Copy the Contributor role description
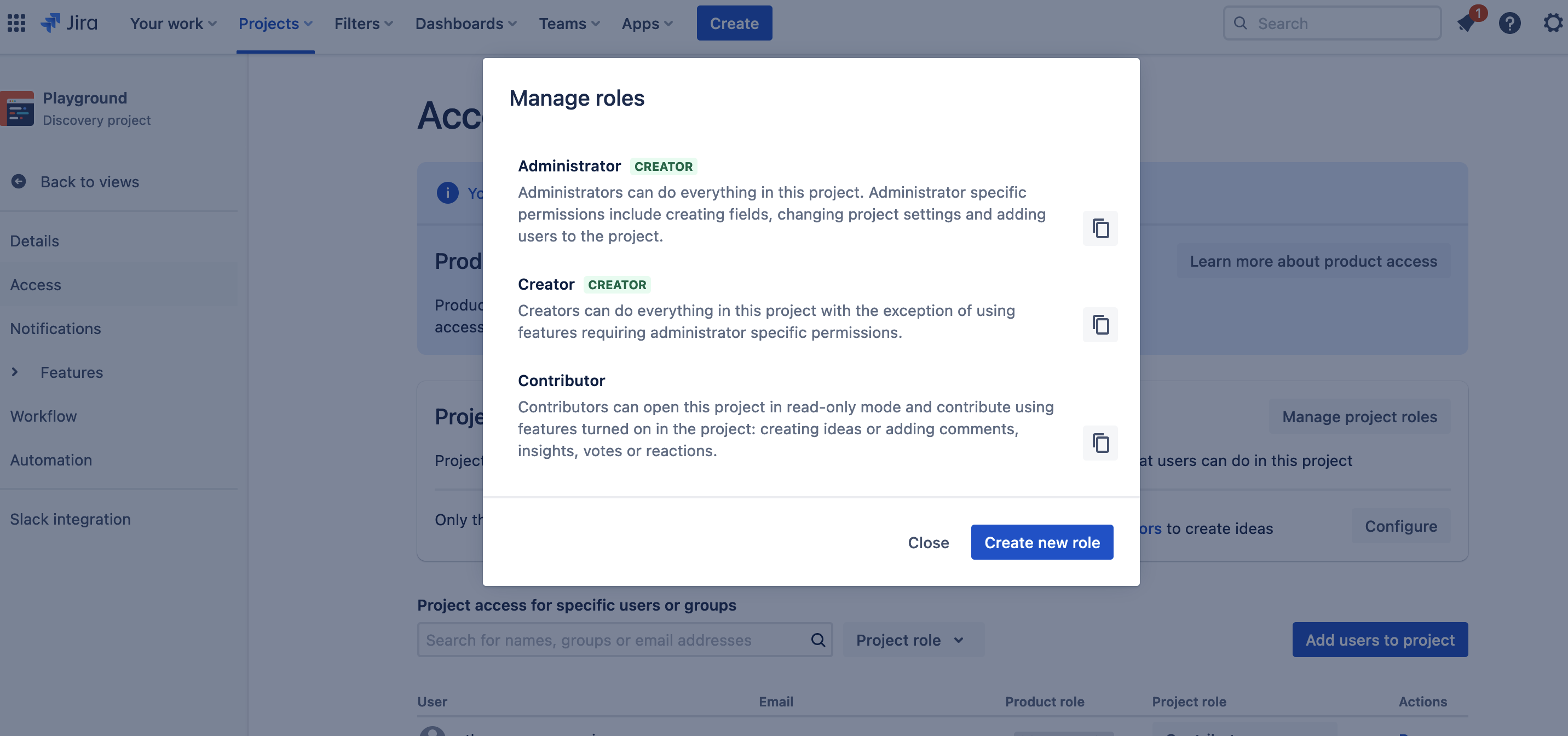Image resolution: width=1568 pixels, height=736 pixels. click(1100, 443)
